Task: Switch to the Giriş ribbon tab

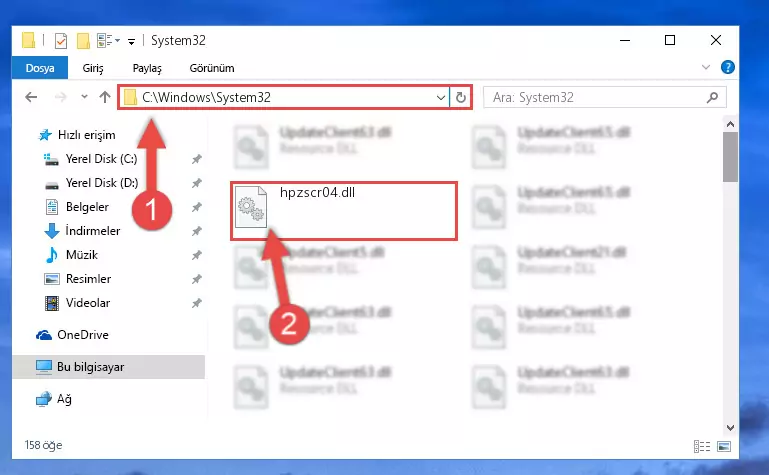Action: tap(93, 68)
